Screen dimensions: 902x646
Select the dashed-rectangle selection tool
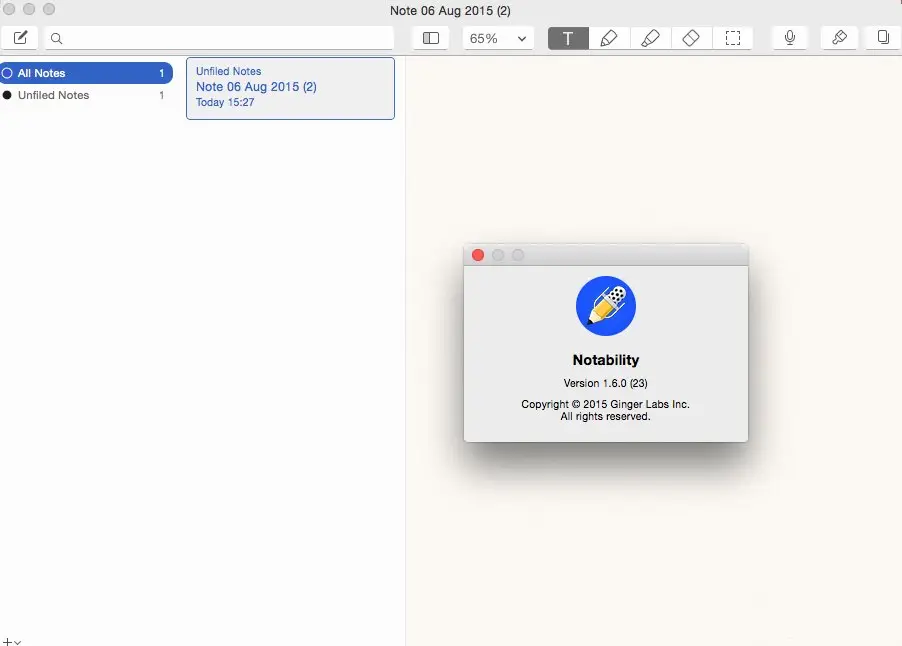(732, 38)
